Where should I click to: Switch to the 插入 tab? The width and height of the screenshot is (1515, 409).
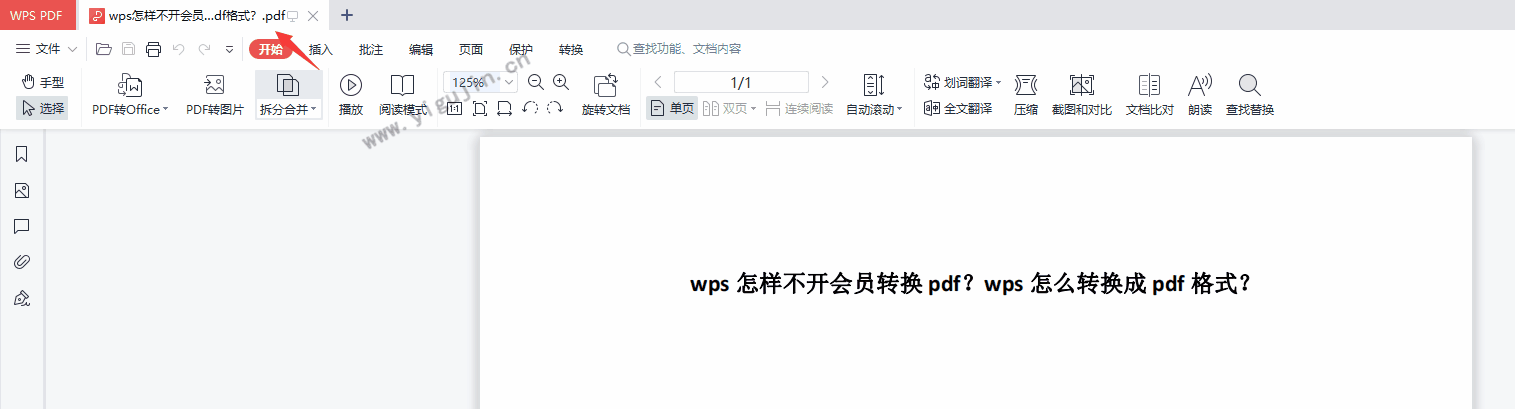pos(321,49)
